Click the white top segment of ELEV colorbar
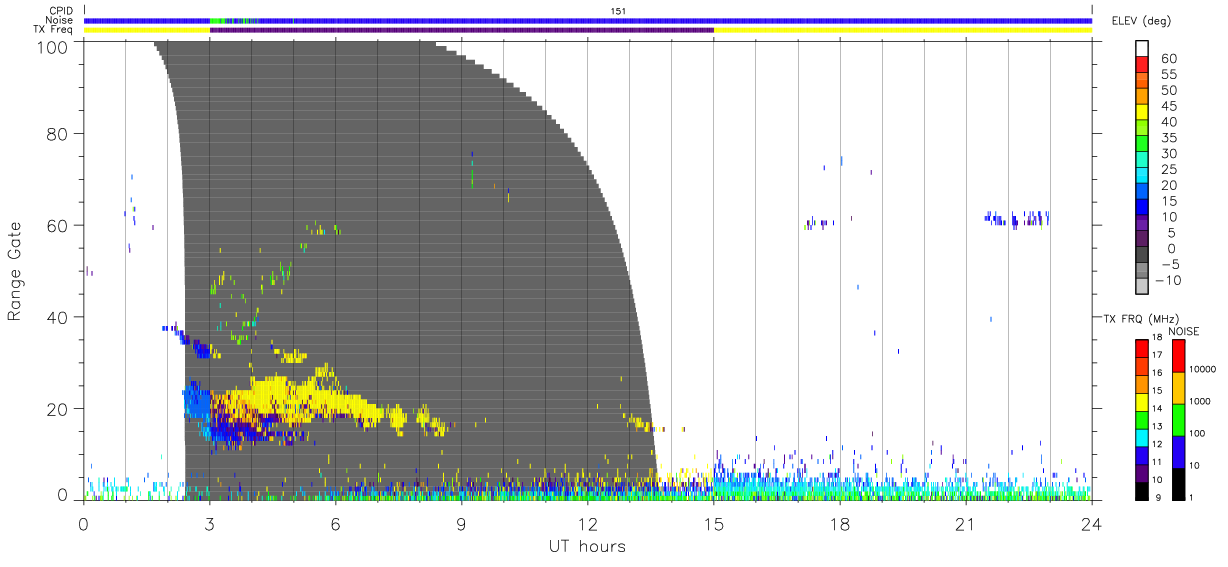 1142,48
